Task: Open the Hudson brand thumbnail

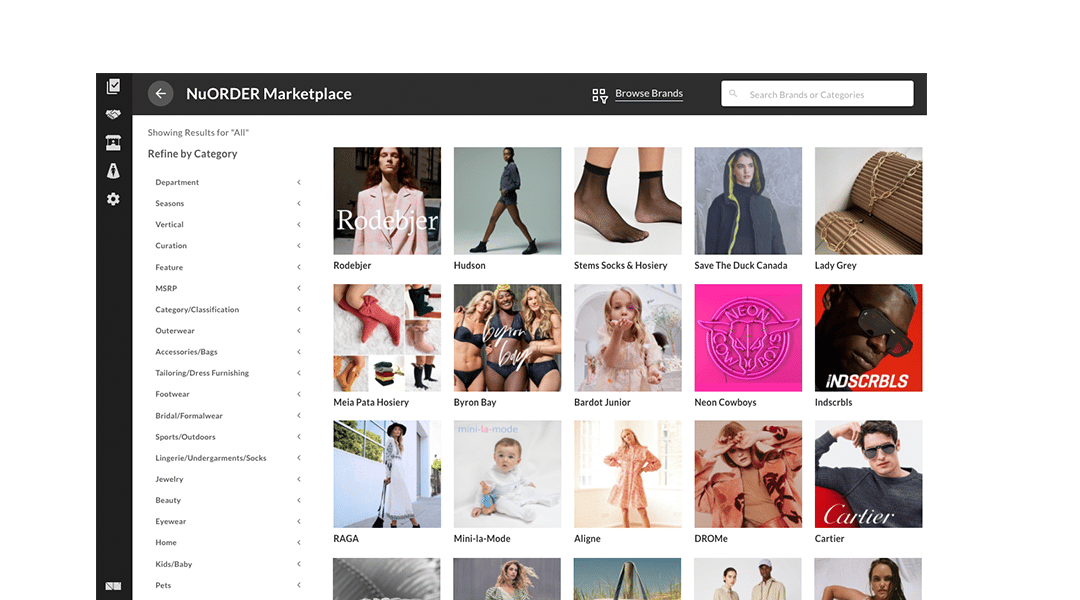Action: point(508,200)
